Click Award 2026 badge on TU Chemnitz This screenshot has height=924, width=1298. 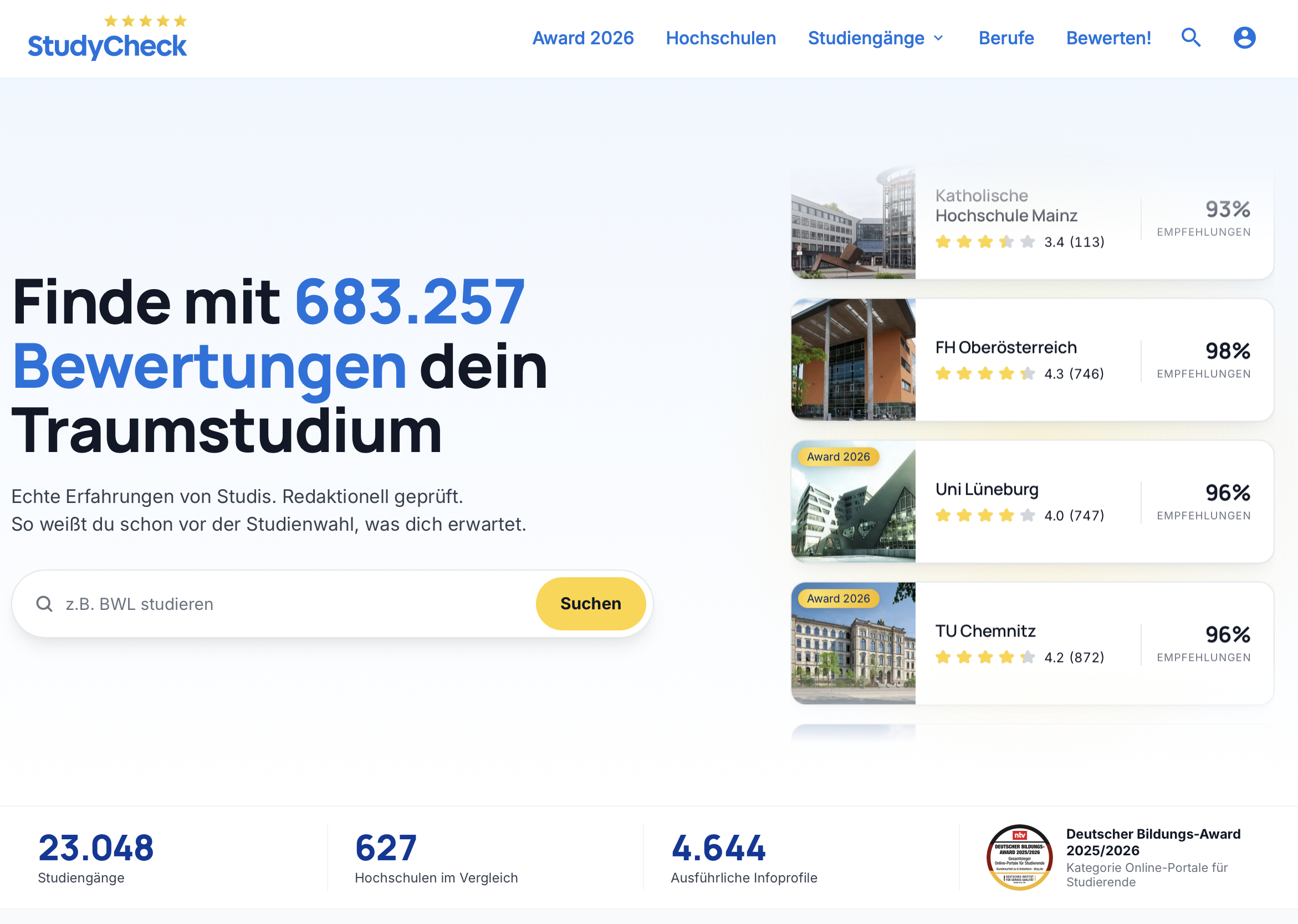click(838, 599)
